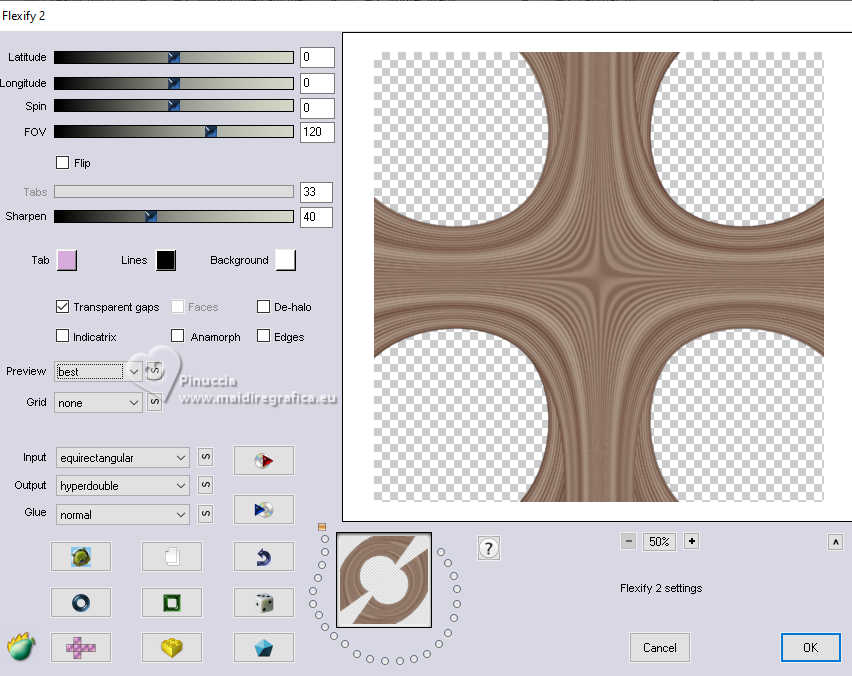Click the Spin slider track
The image size is (852, 676).
point(174,105)
